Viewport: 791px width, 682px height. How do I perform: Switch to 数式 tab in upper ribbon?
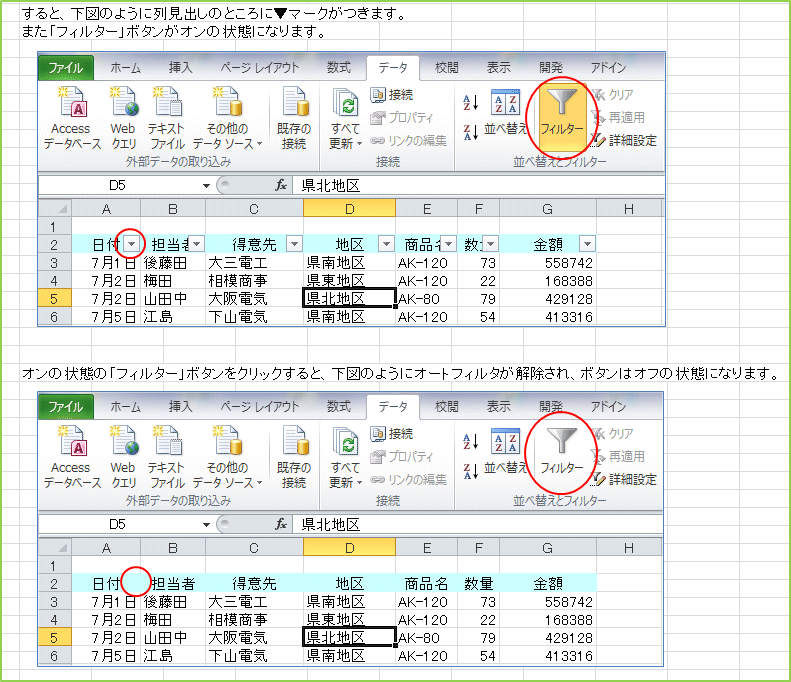click(338, 68)
